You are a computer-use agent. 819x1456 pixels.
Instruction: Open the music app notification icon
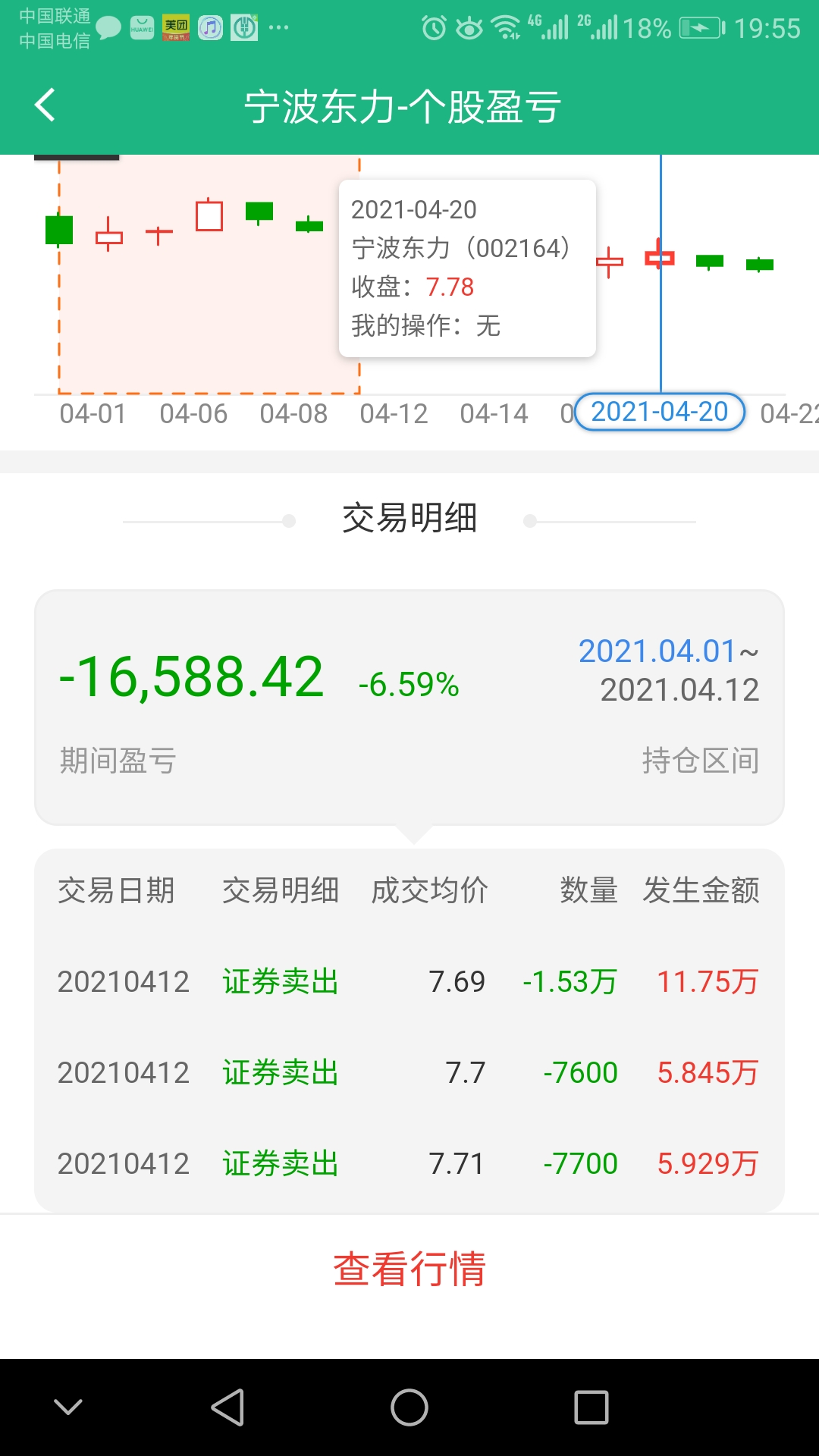tap(210, 28)
